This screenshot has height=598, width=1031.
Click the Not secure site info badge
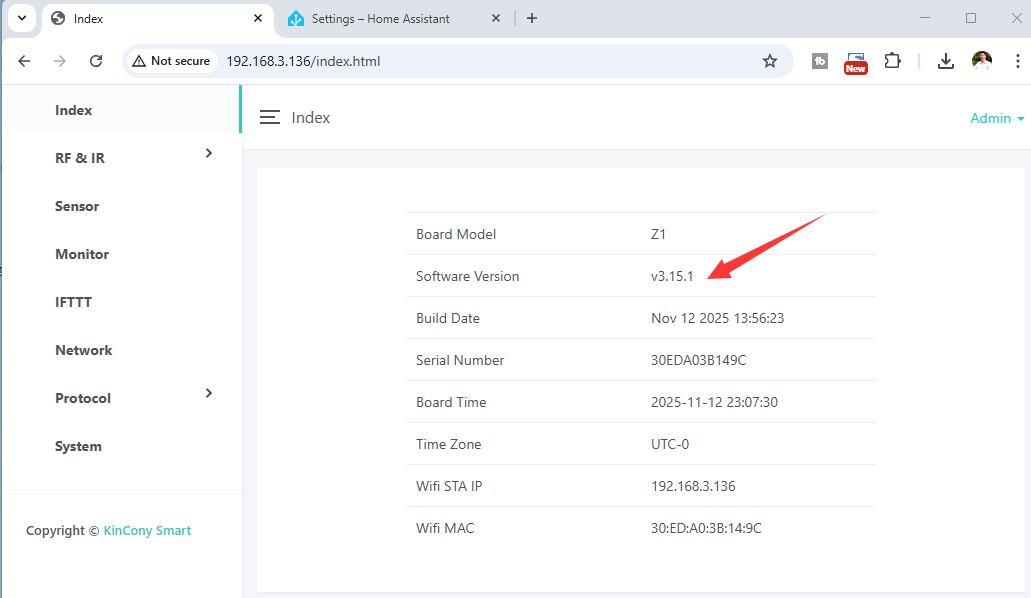[x=171, y=61]
